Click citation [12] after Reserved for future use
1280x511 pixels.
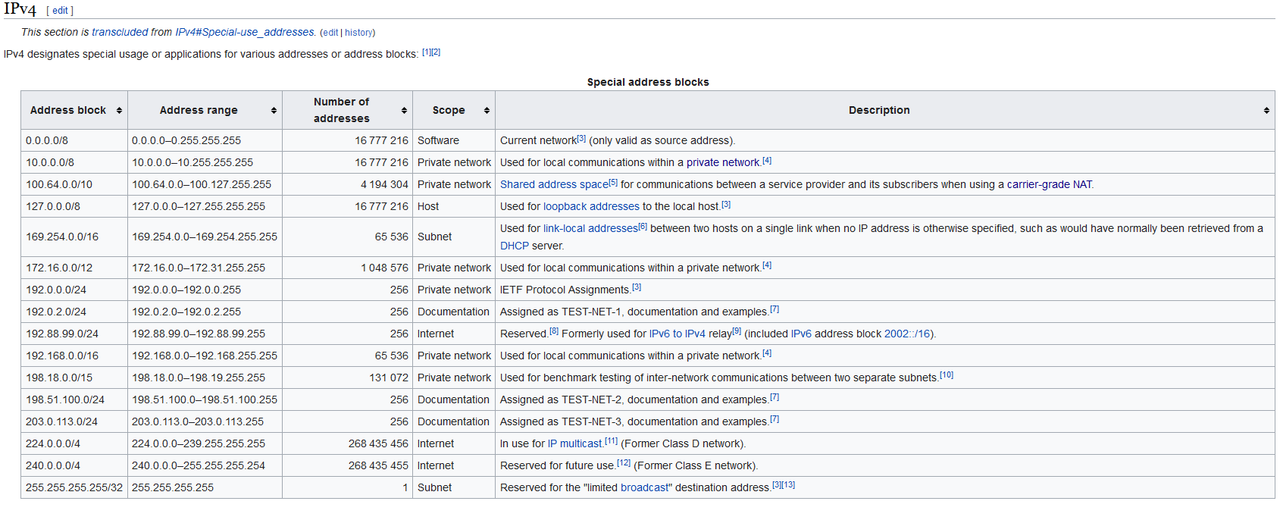pyautogui.click(x=624, y=464)
